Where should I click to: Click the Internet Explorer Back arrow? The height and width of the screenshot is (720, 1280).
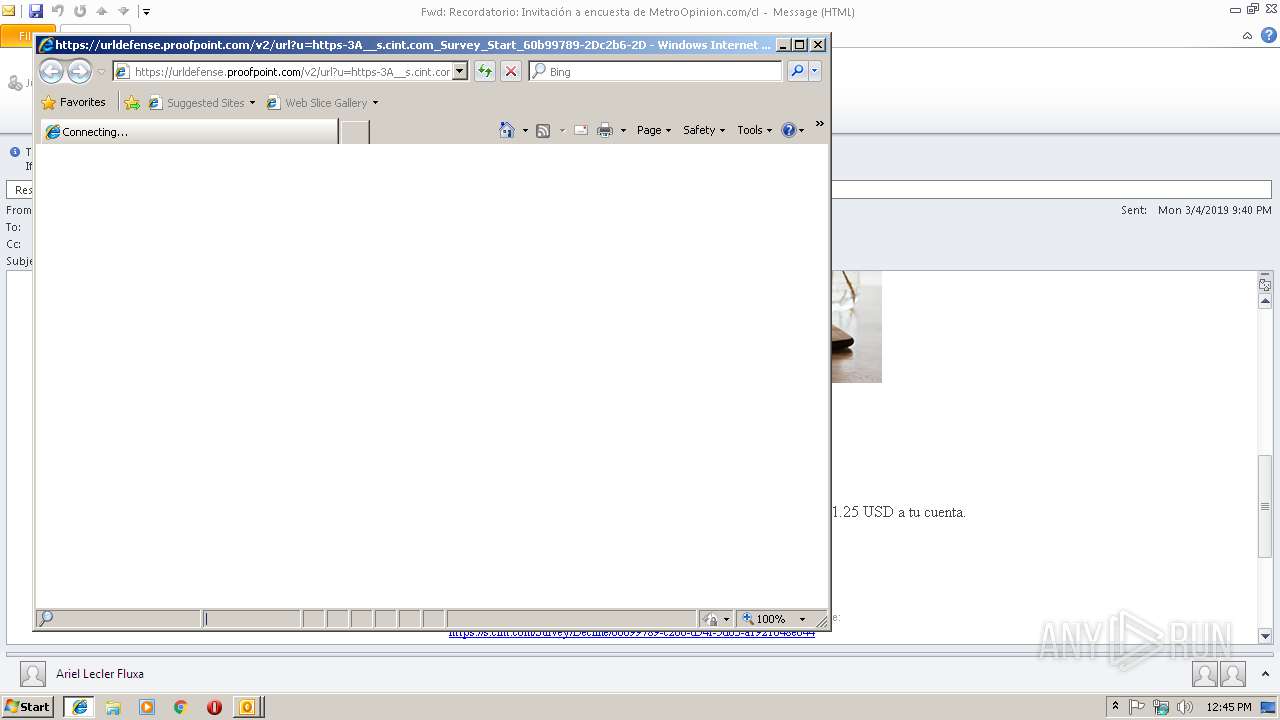pos(51,71)
